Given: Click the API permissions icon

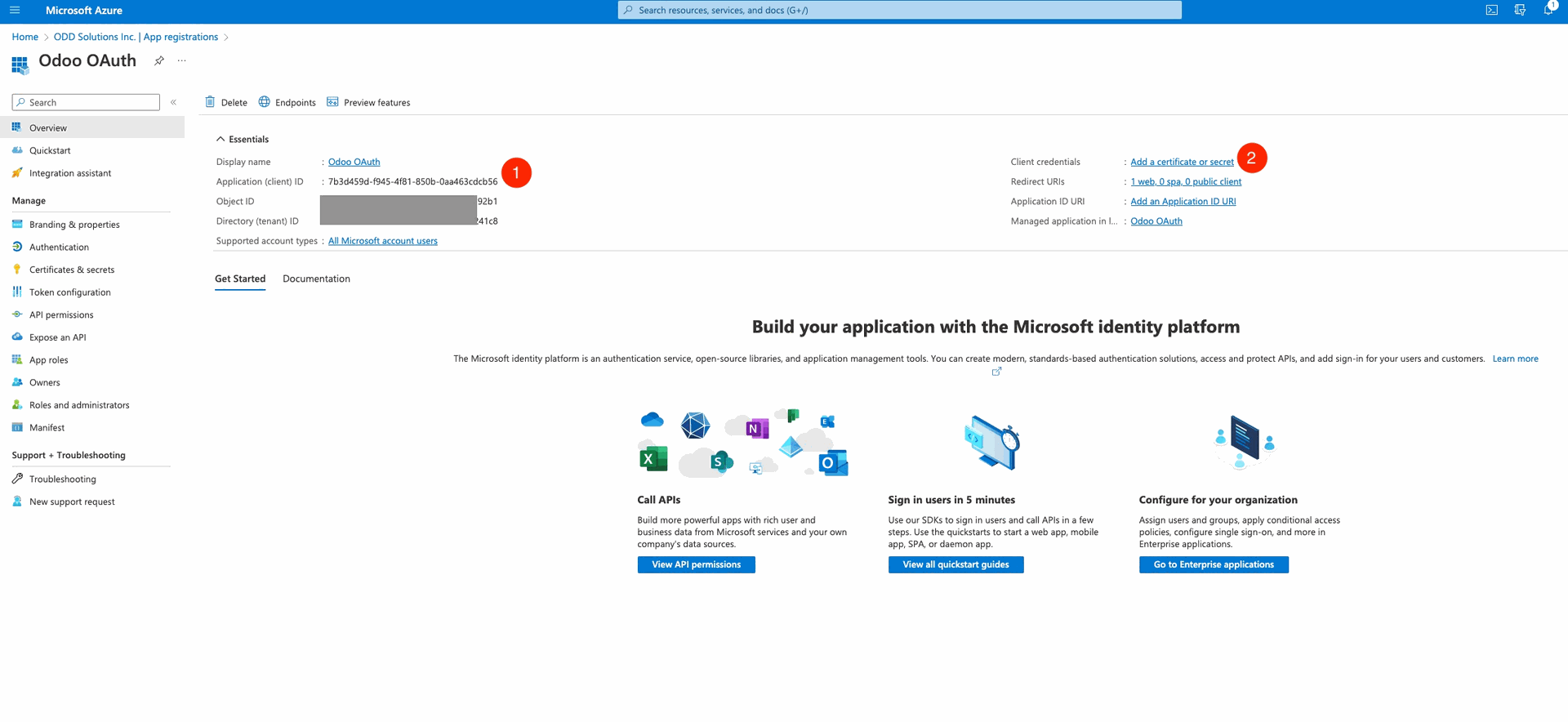Looking at the screenshot, I should (x=17, y=314).
